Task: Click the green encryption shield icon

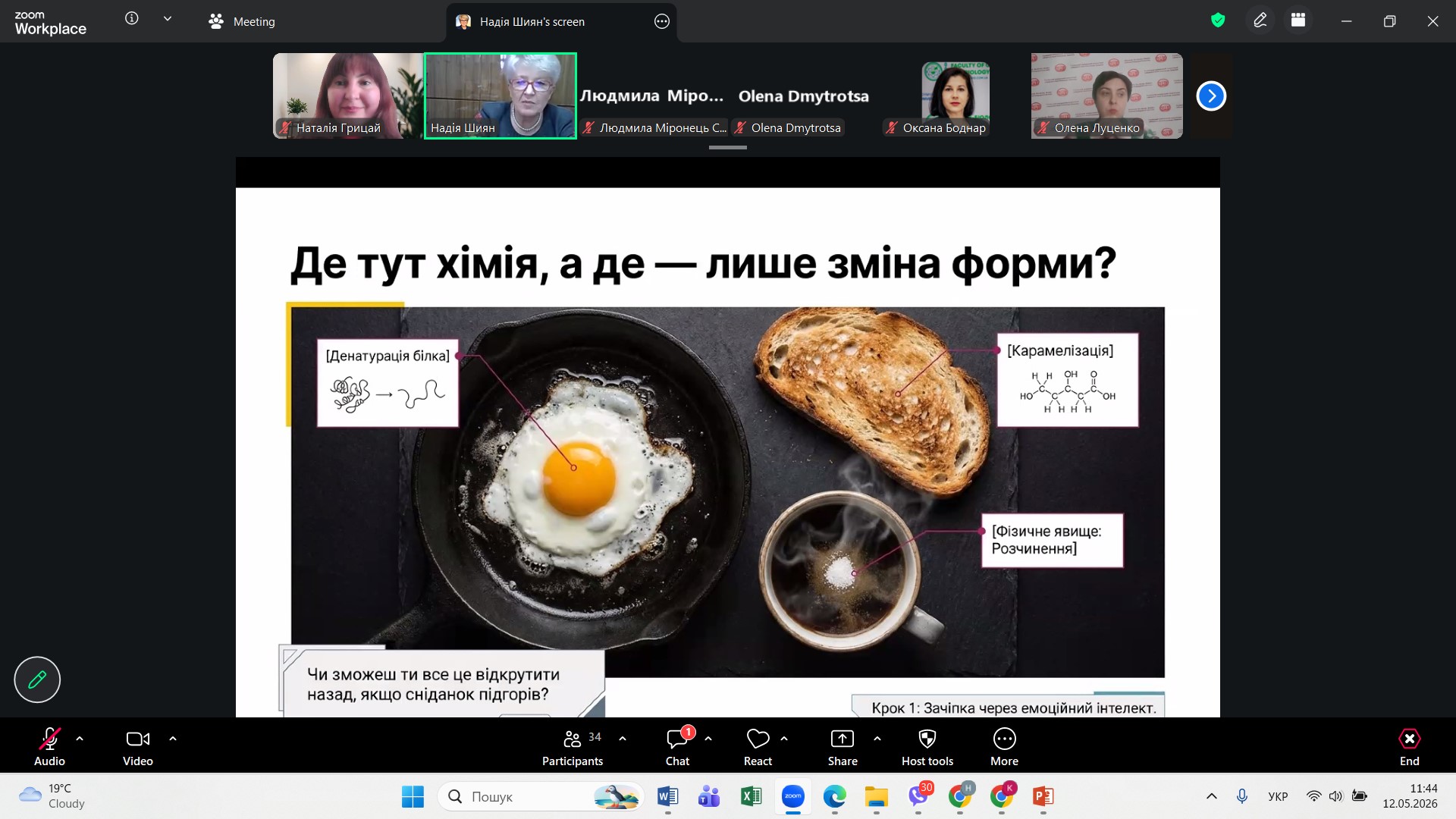Action: tap(1218, 20)
